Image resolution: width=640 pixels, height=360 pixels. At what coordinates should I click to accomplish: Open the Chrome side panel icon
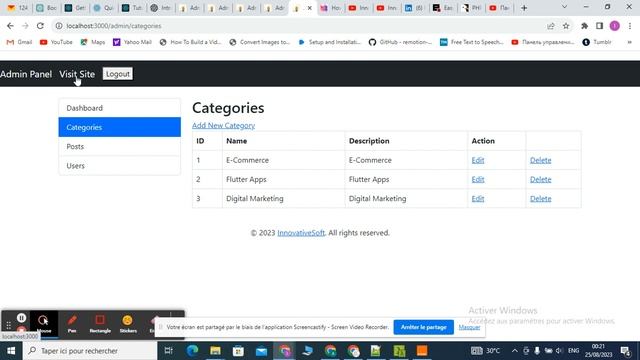click(599, 26)
